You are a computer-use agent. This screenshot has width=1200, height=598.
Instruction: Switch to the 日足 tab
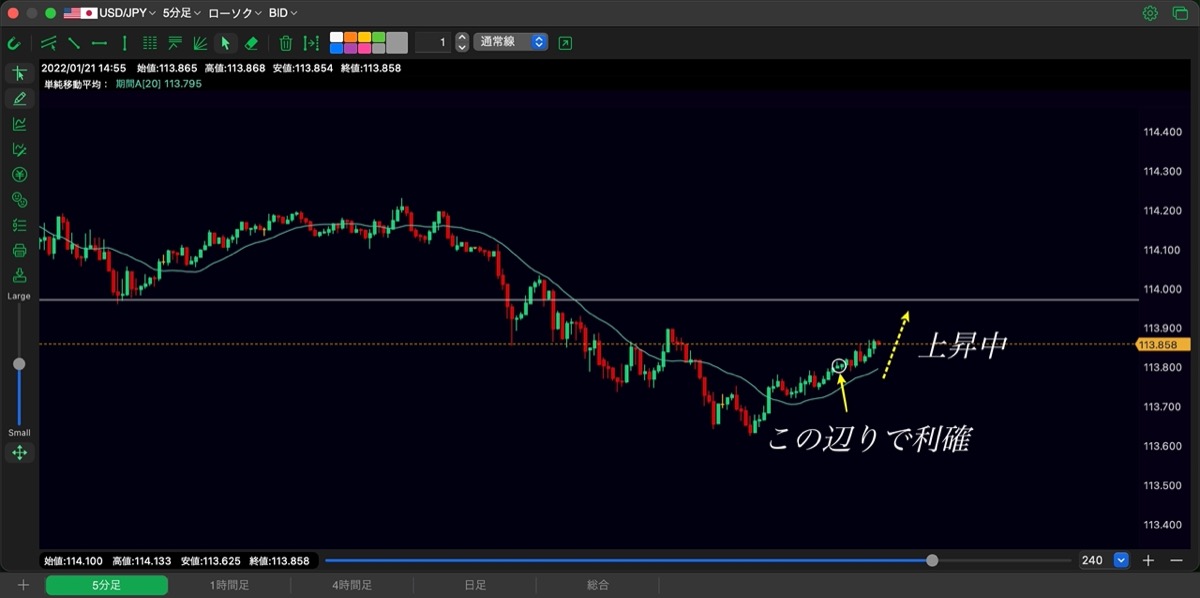coord(475,585)
